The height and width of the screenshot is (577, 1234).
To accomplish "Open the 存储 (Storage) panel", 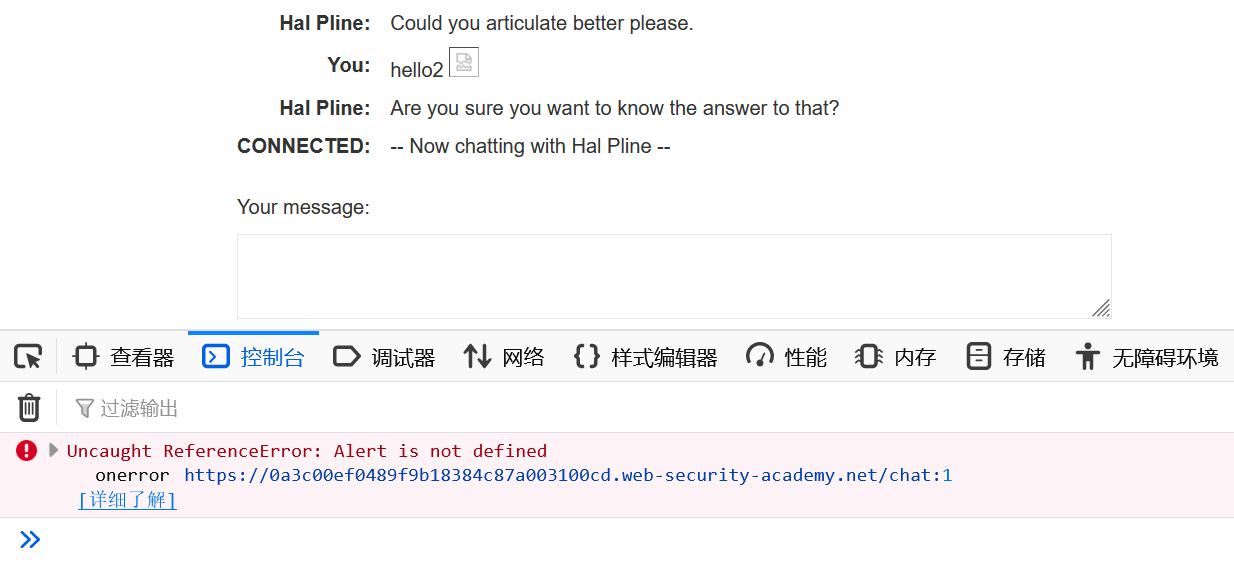I will [x=1006, y=357].
